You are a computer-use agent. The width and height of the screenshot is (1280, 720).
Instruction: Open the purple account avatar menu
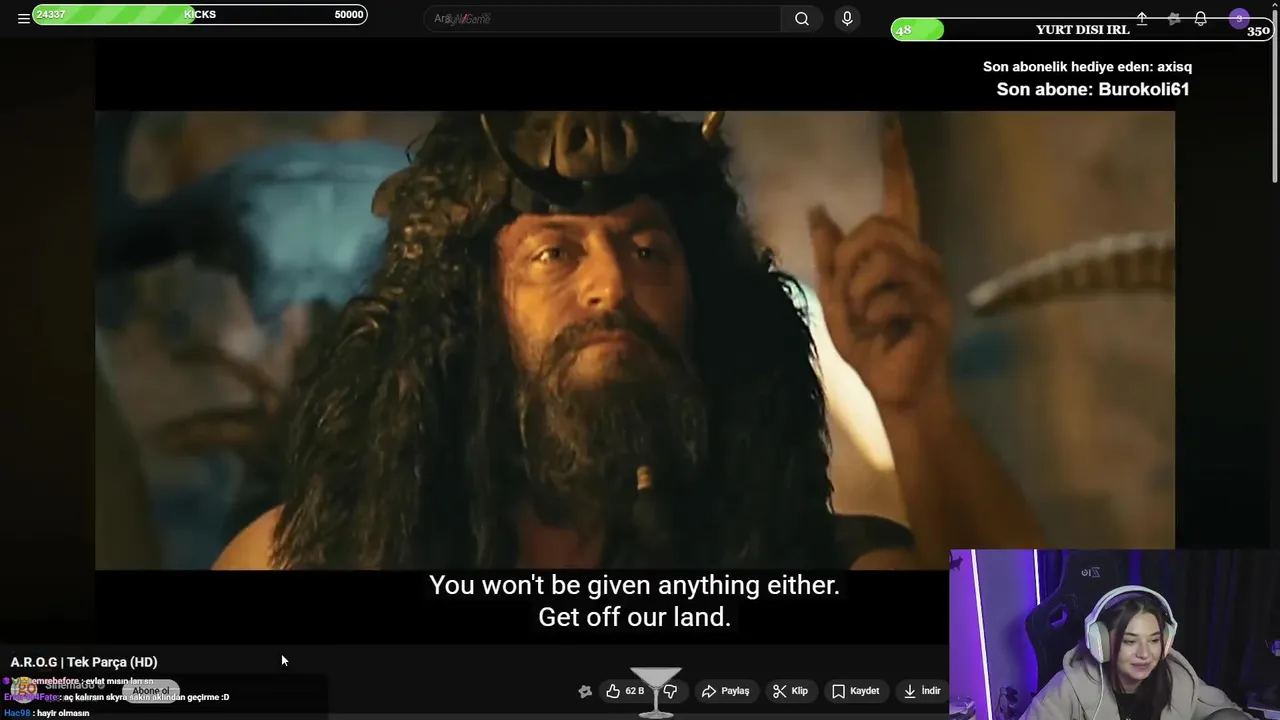tap(1239, 18)
